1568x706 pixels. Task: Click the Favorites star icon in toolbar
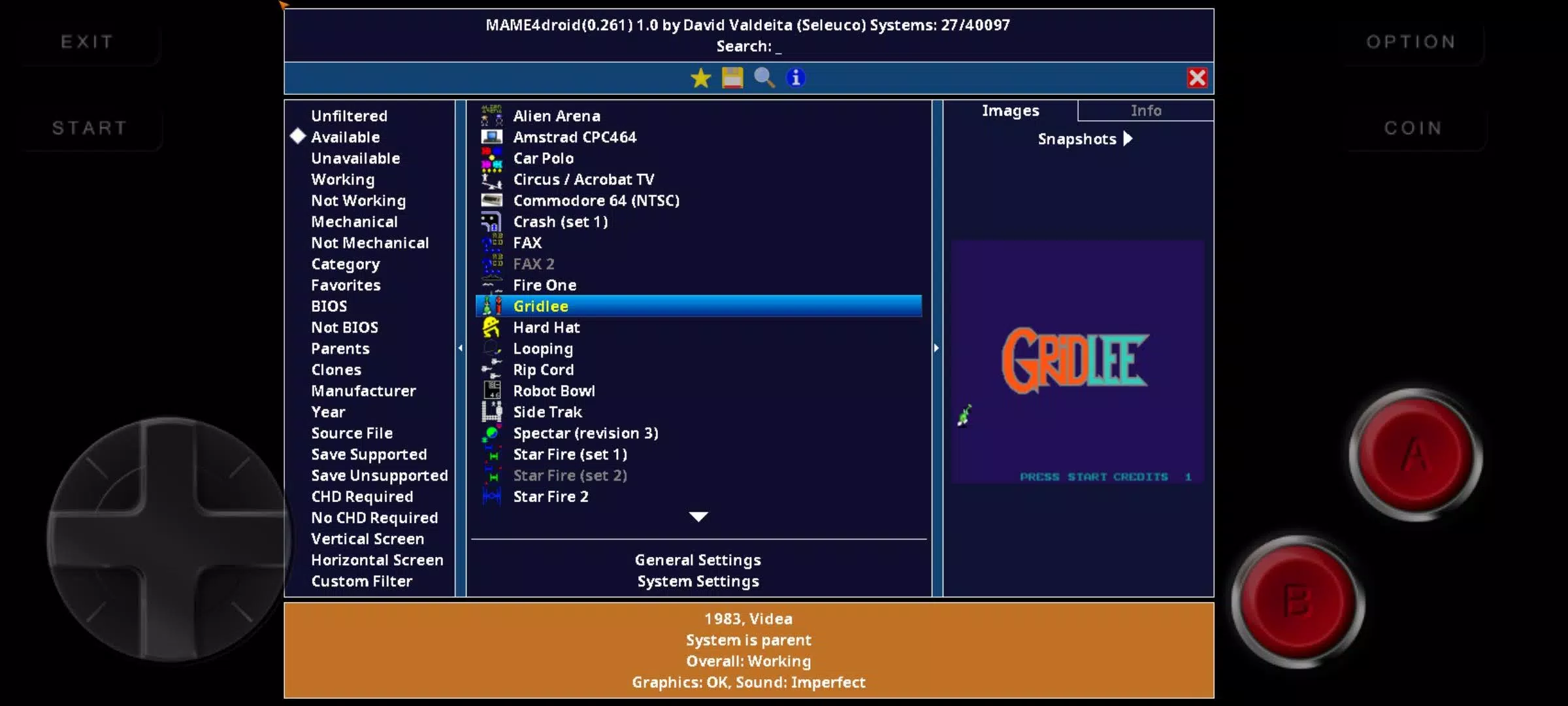click(700, 77)
